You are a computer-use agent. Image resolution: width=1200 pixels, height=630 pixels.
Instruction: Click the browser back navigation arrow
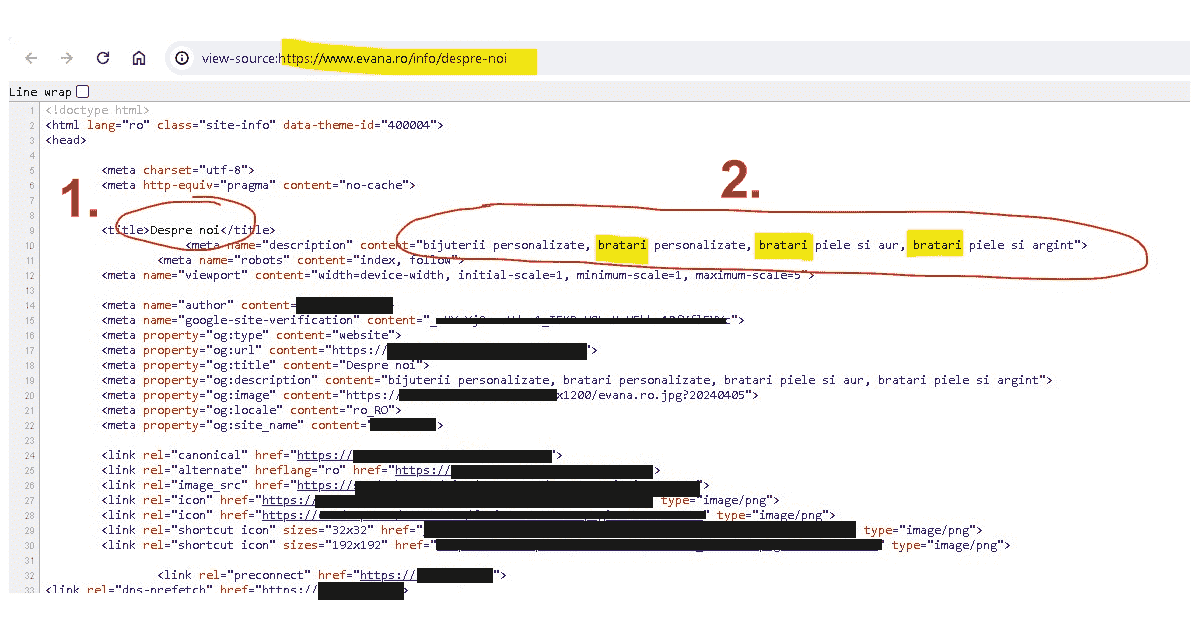pyautogui.click(x=31, y=58)
